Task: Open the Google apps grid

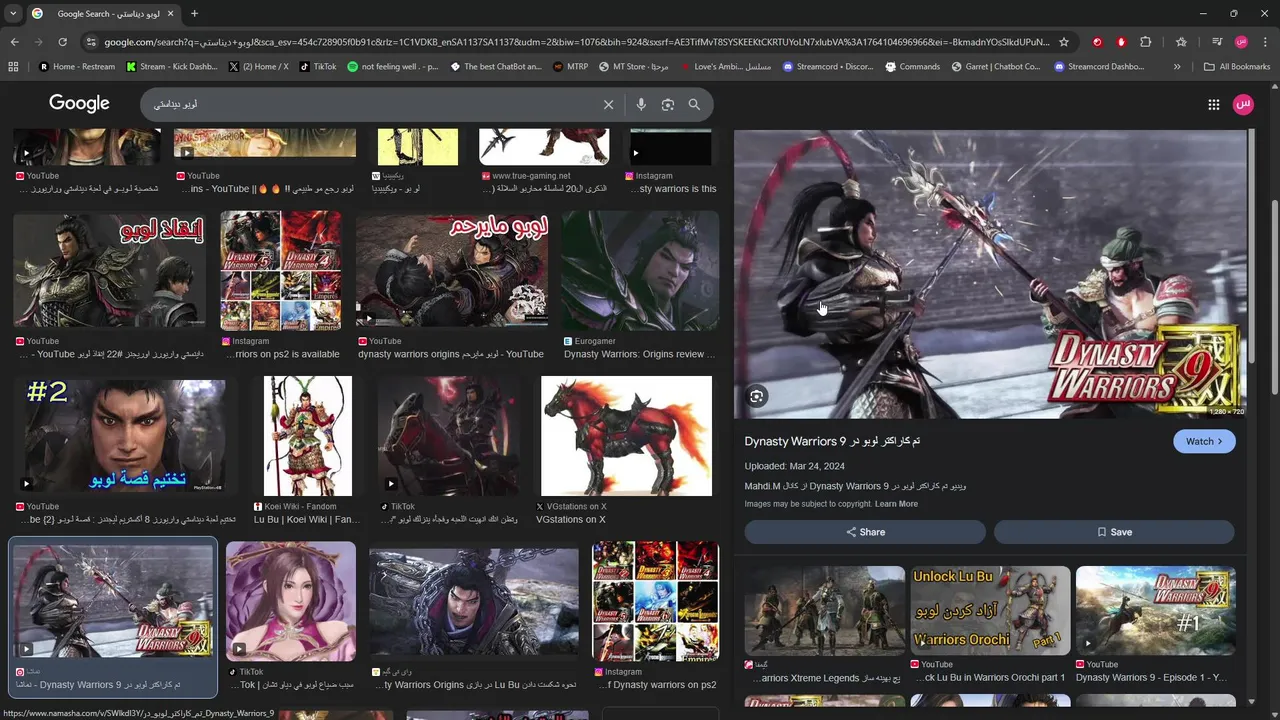Action: point(1213,104)
